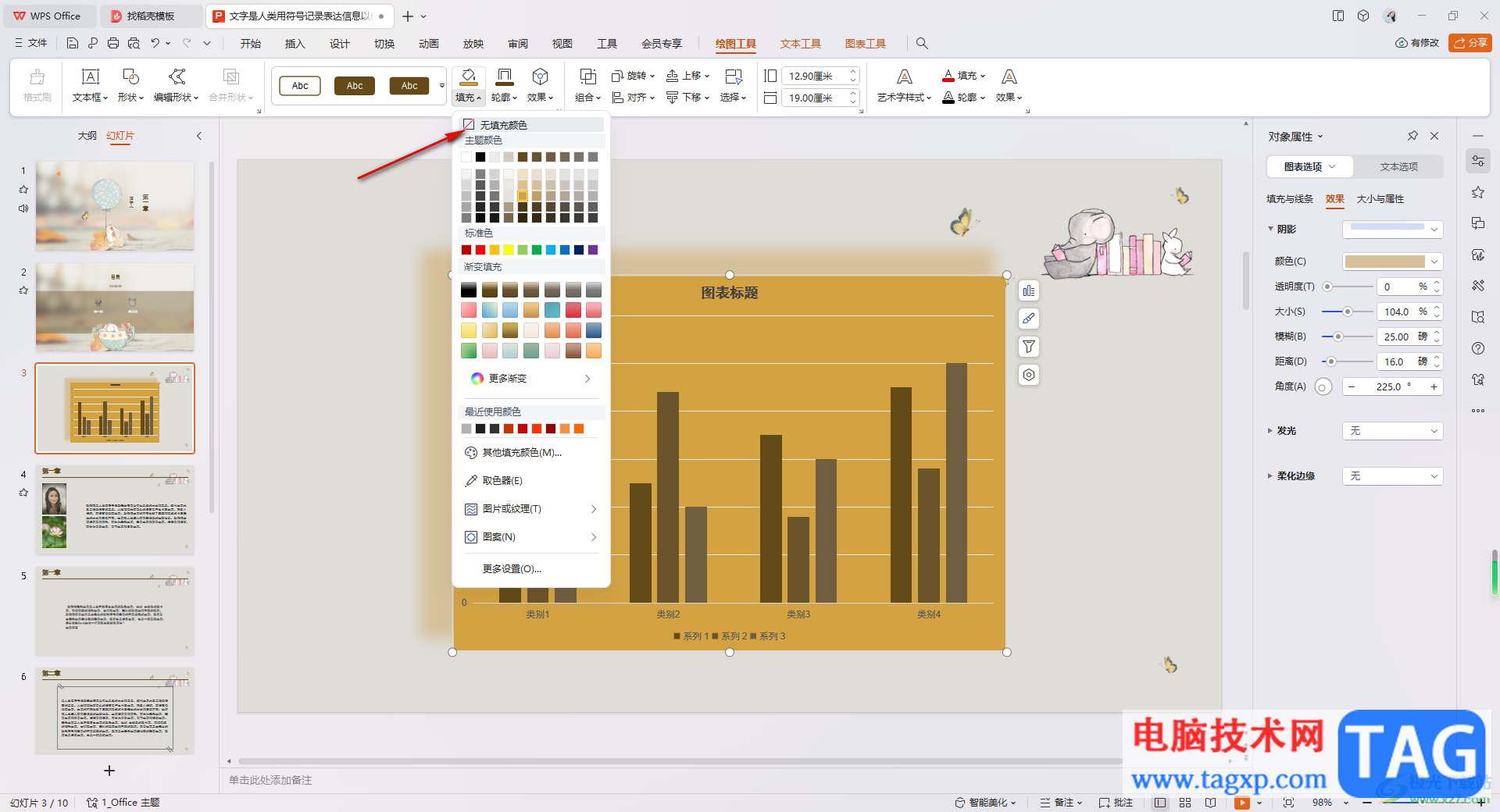
Task: Click the shape Effects (效果) cube icon
Action: coord(540,77)
